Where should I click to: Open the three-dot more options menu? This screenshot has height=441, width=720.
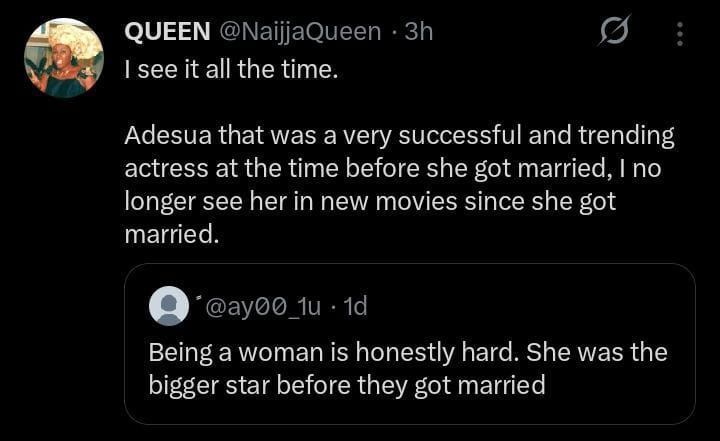(x=680, y=34)
